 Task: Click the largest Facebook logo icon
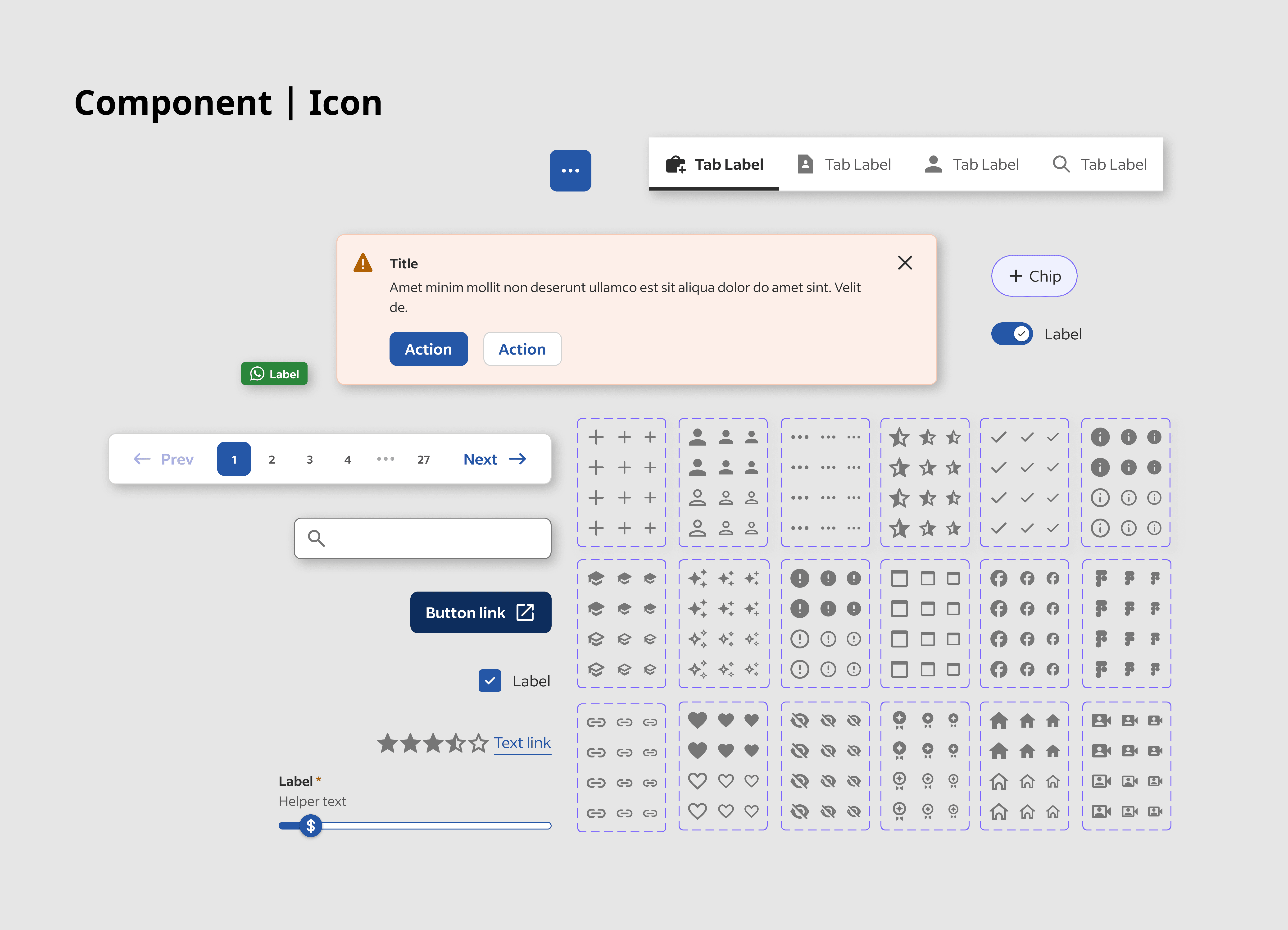998,578
